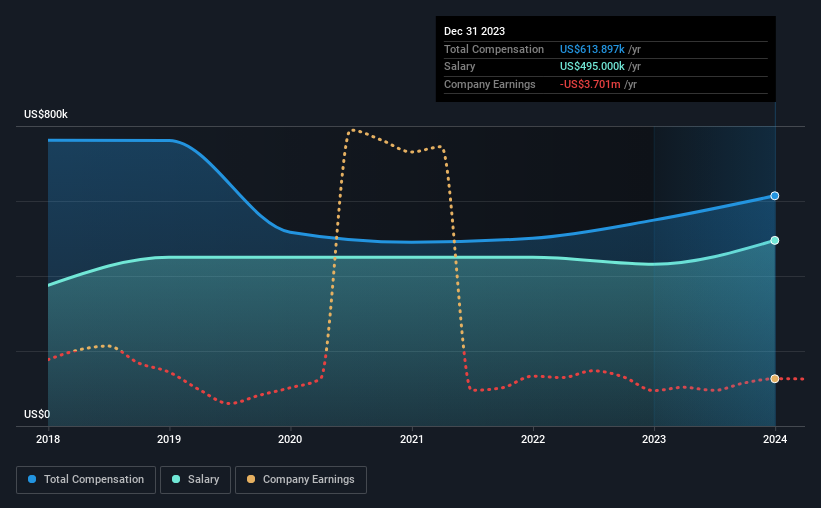Click the Company Earnings endpoint marker at 2024
Screen dimensions: 821x508
[x=774, y=379]
